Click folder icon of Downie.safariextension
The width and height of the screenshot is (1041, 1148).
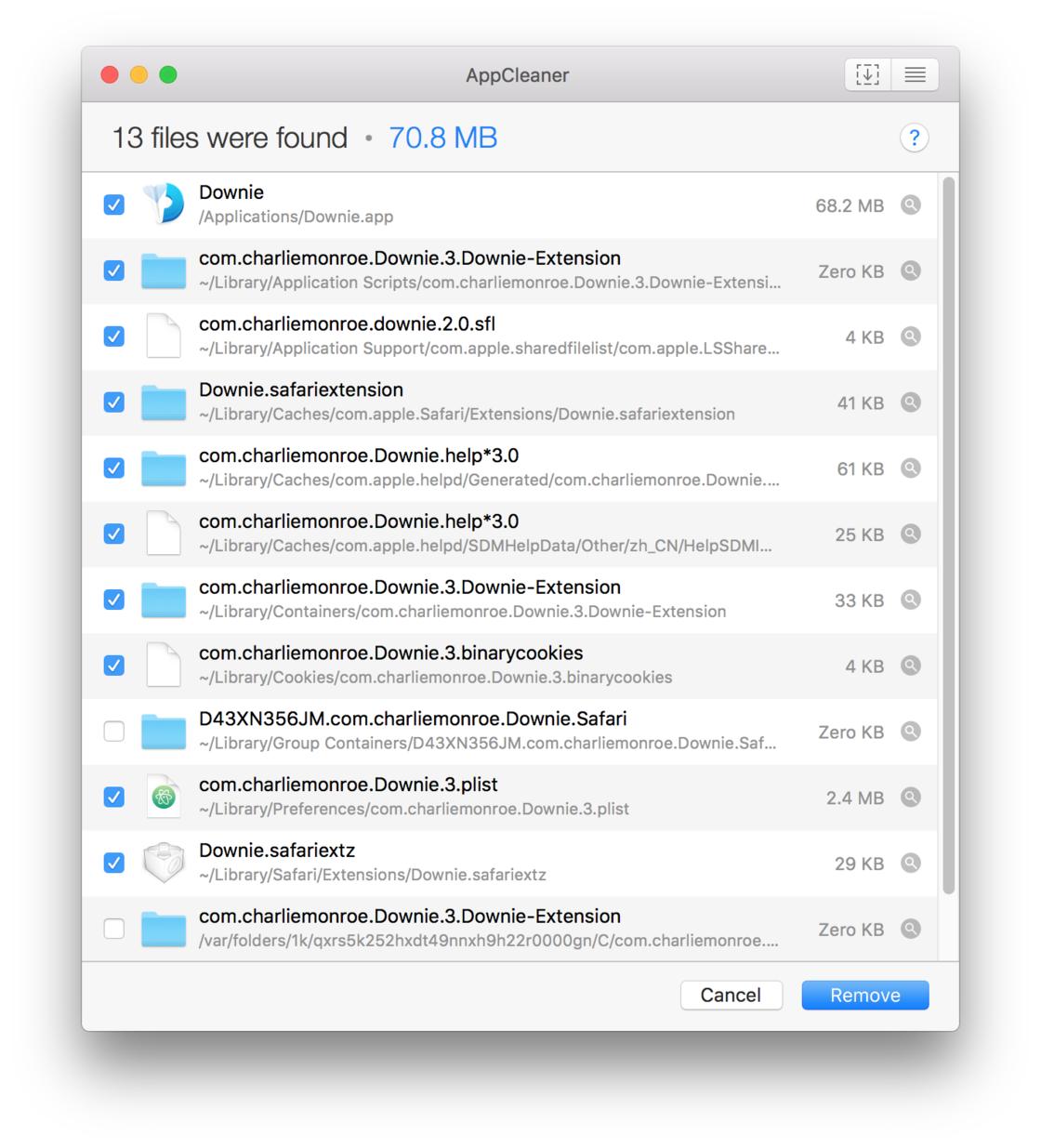point(164,402)
